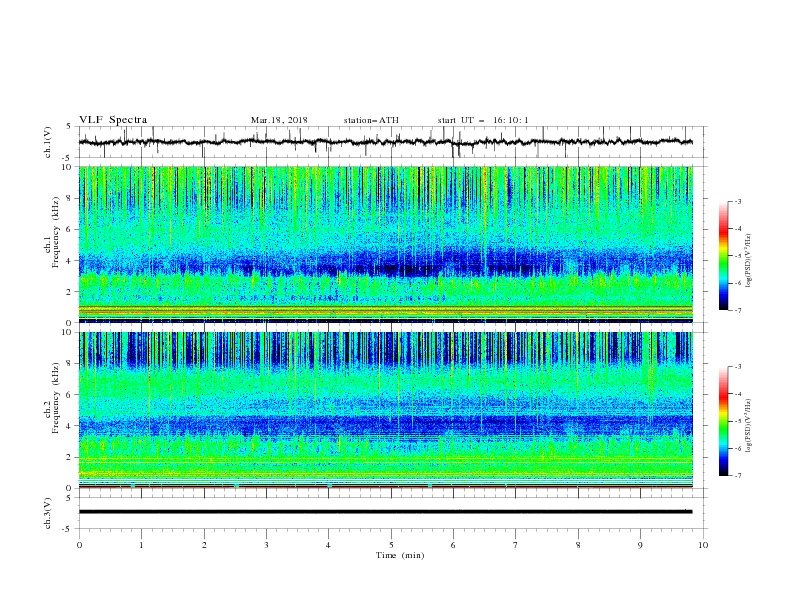Click inside the ch.1 spectrogram panel
792x612 pixels.
386,244
